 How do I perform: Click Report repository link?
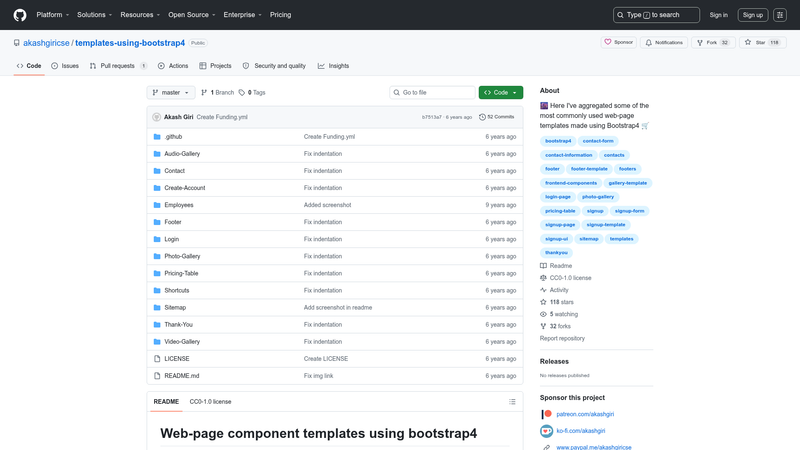point(562,338)
